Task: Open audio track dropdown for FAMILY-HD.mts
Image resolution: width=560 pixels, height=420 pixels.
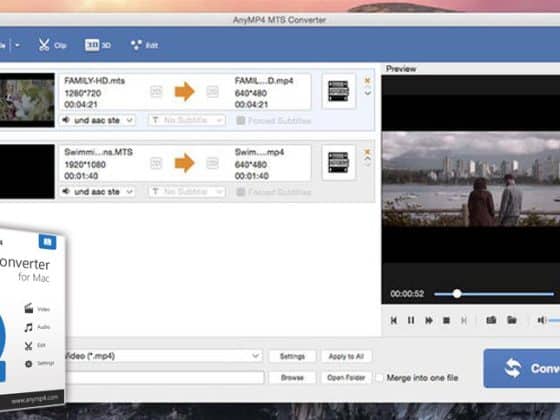Action: 98,120
